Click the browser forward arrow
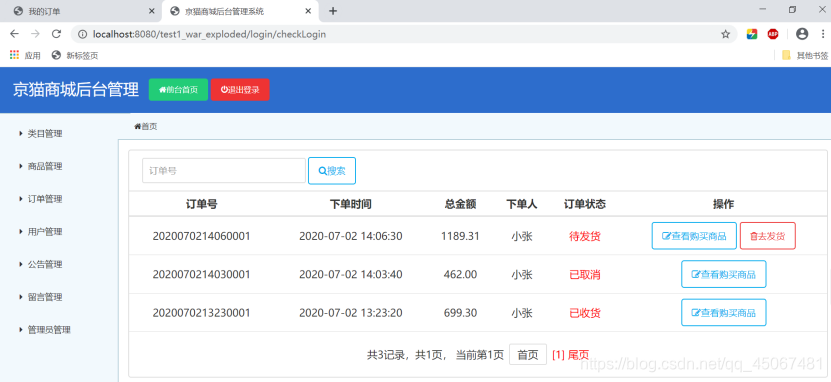This screenshot has height=382, width=831. (35, 34)
